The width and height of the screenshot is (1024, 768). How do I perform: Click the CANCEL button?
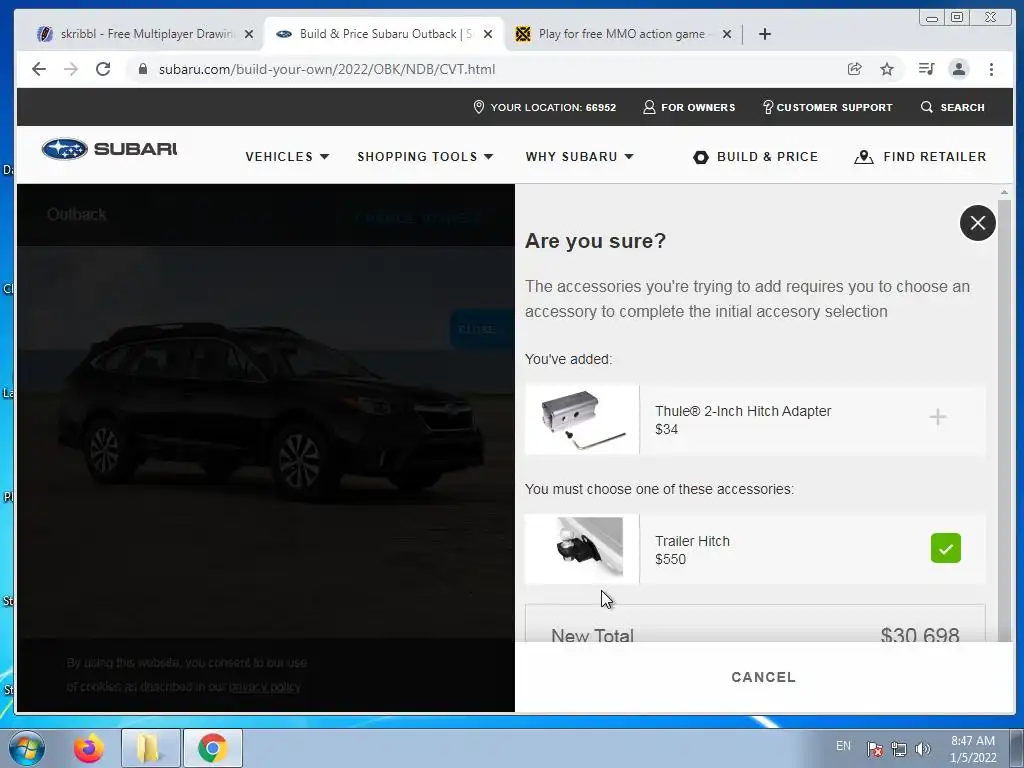pos(763,677)
